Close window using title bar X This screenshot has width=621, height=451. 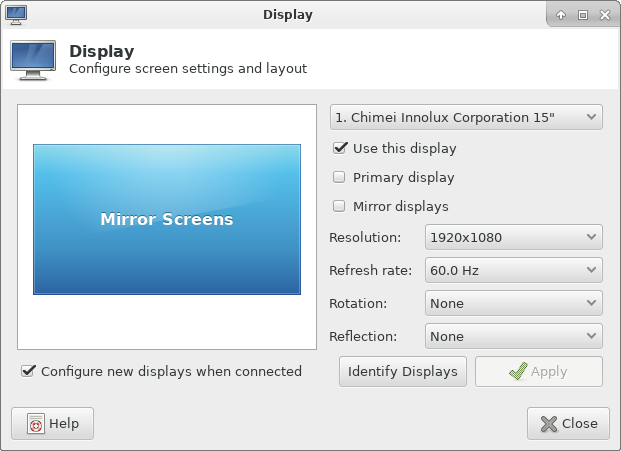tap(604, 15)
